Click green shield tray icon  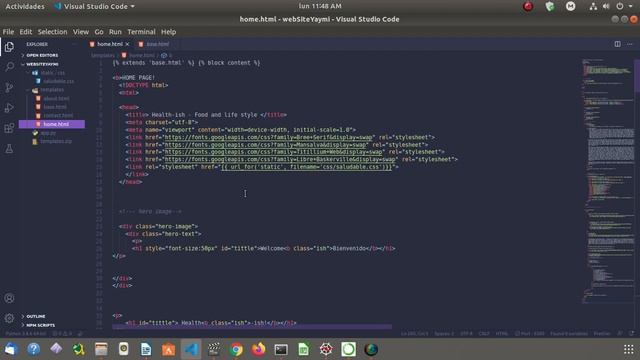coord(550,7)
